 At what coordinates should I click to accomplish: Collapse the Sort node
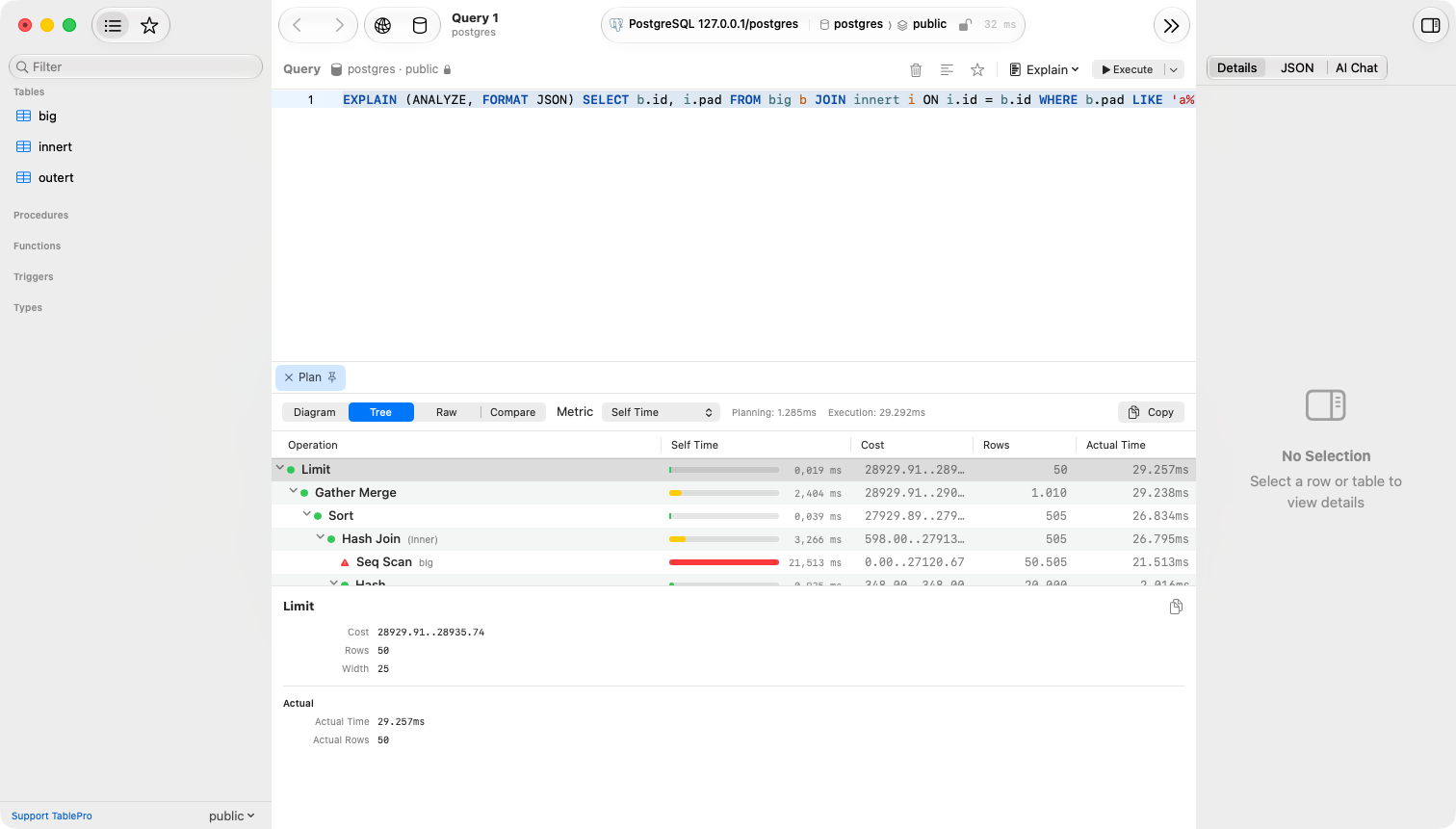click(x=307, y=514)
